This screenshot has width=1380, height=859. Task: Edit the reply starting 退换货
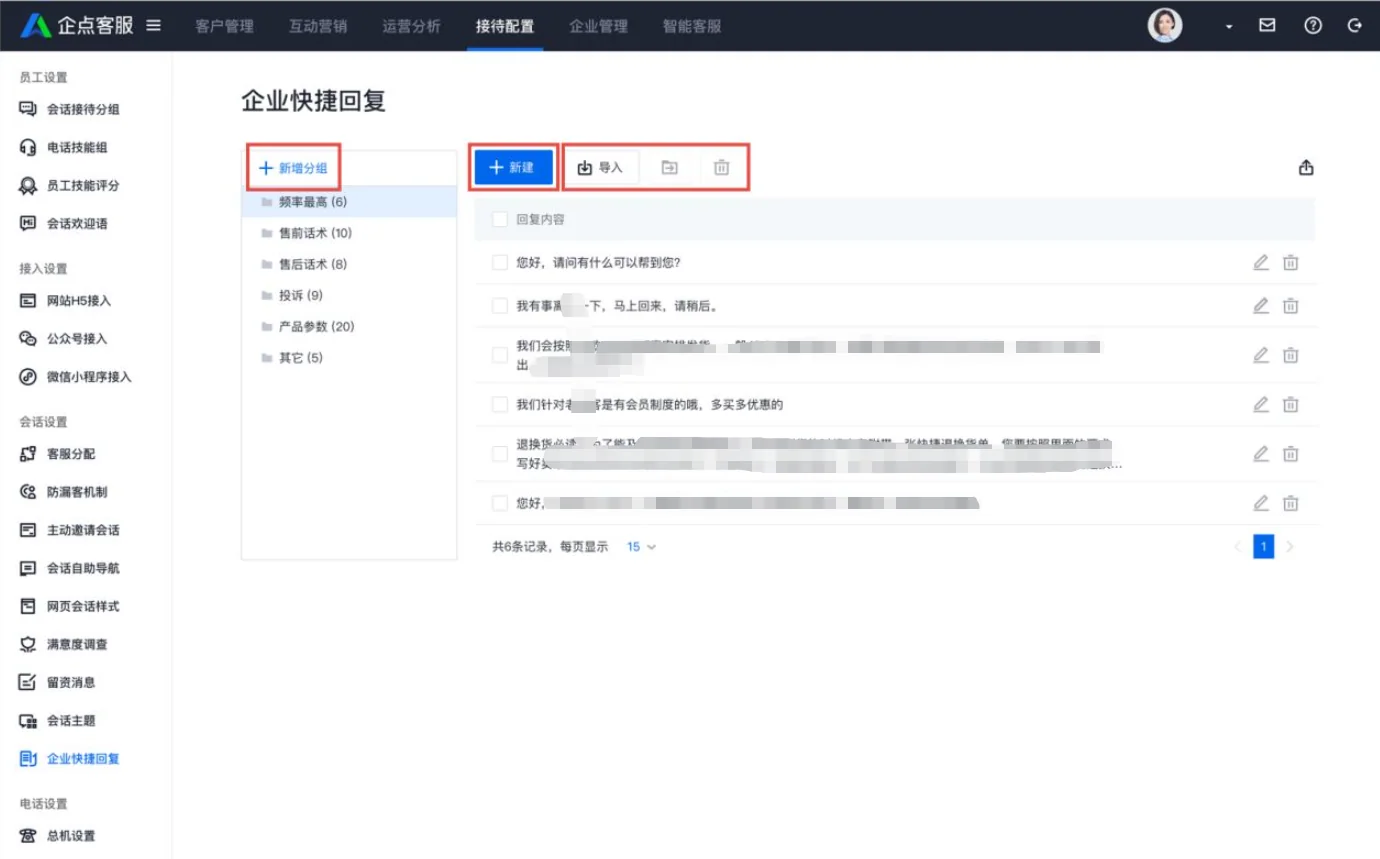pos(1261,453)
